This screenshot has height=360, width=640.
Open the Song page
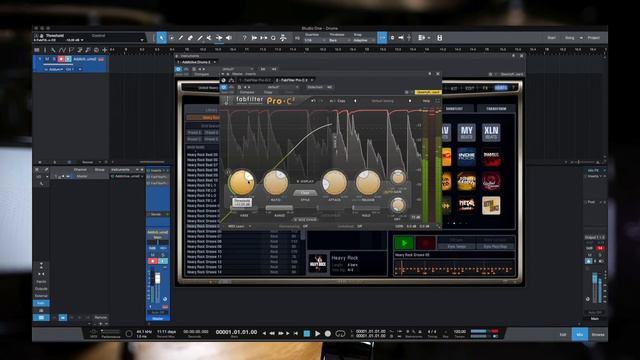pos(570,38)
